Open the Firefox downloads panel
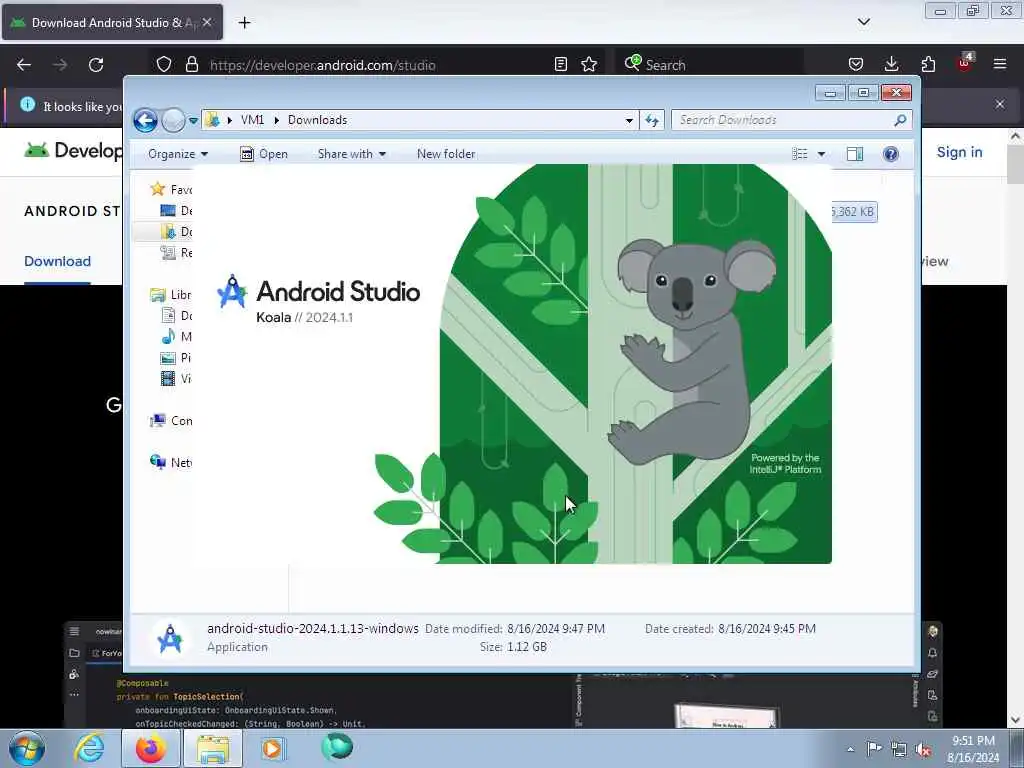 click(x=891, y=64)
